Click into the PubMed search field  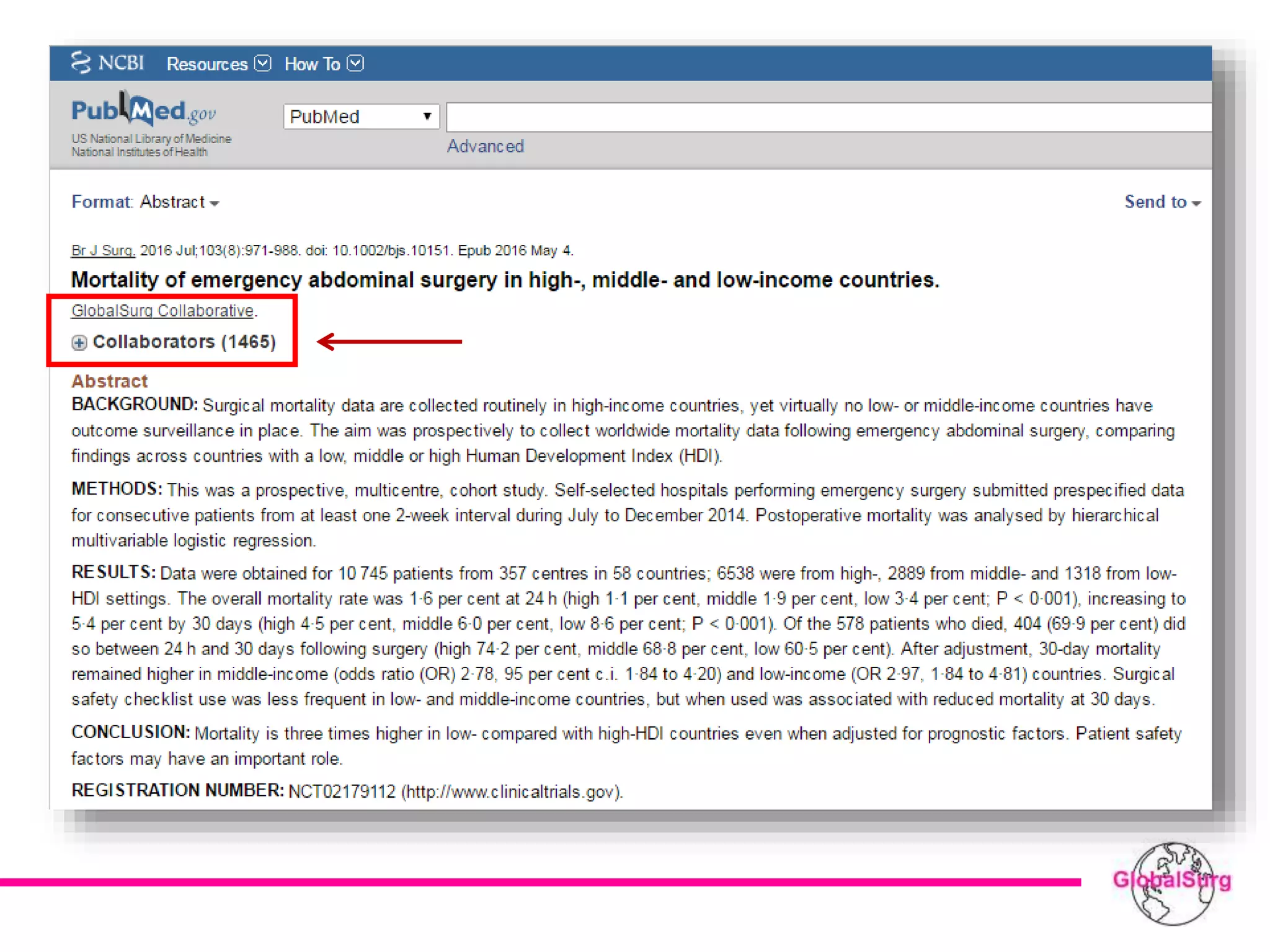pos(825,117)
